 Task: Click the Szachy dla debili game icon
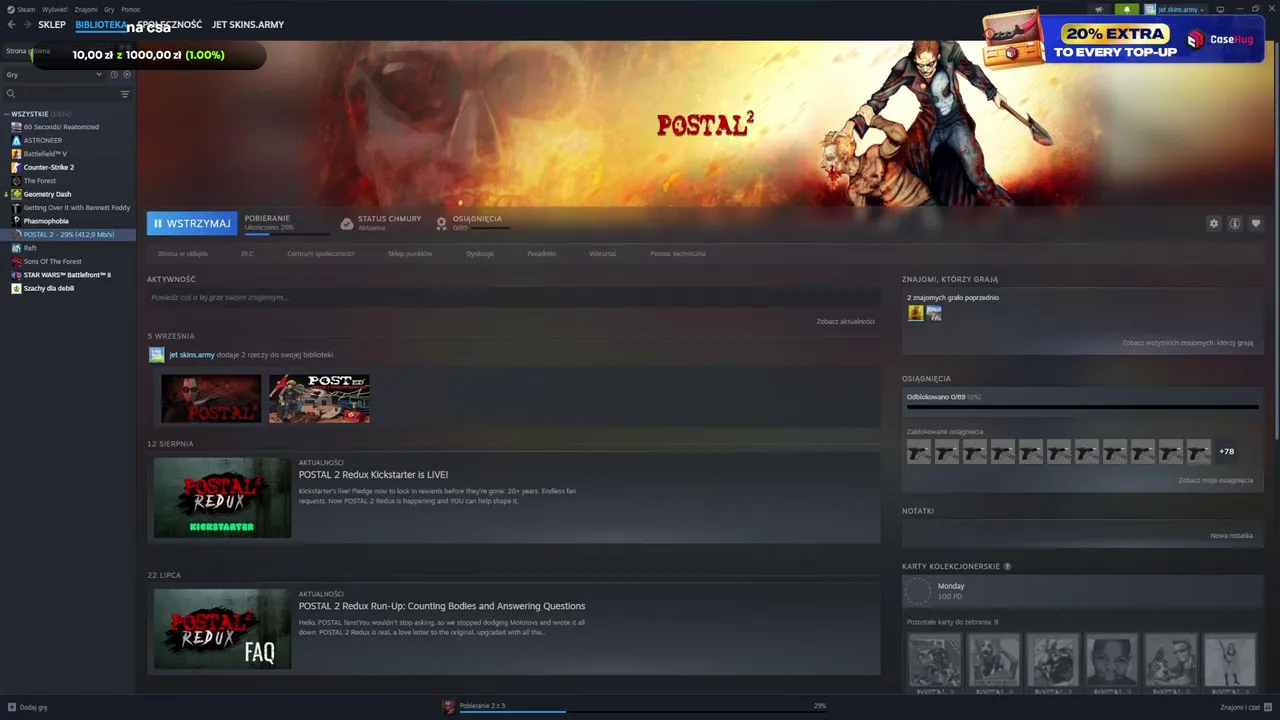16,288
